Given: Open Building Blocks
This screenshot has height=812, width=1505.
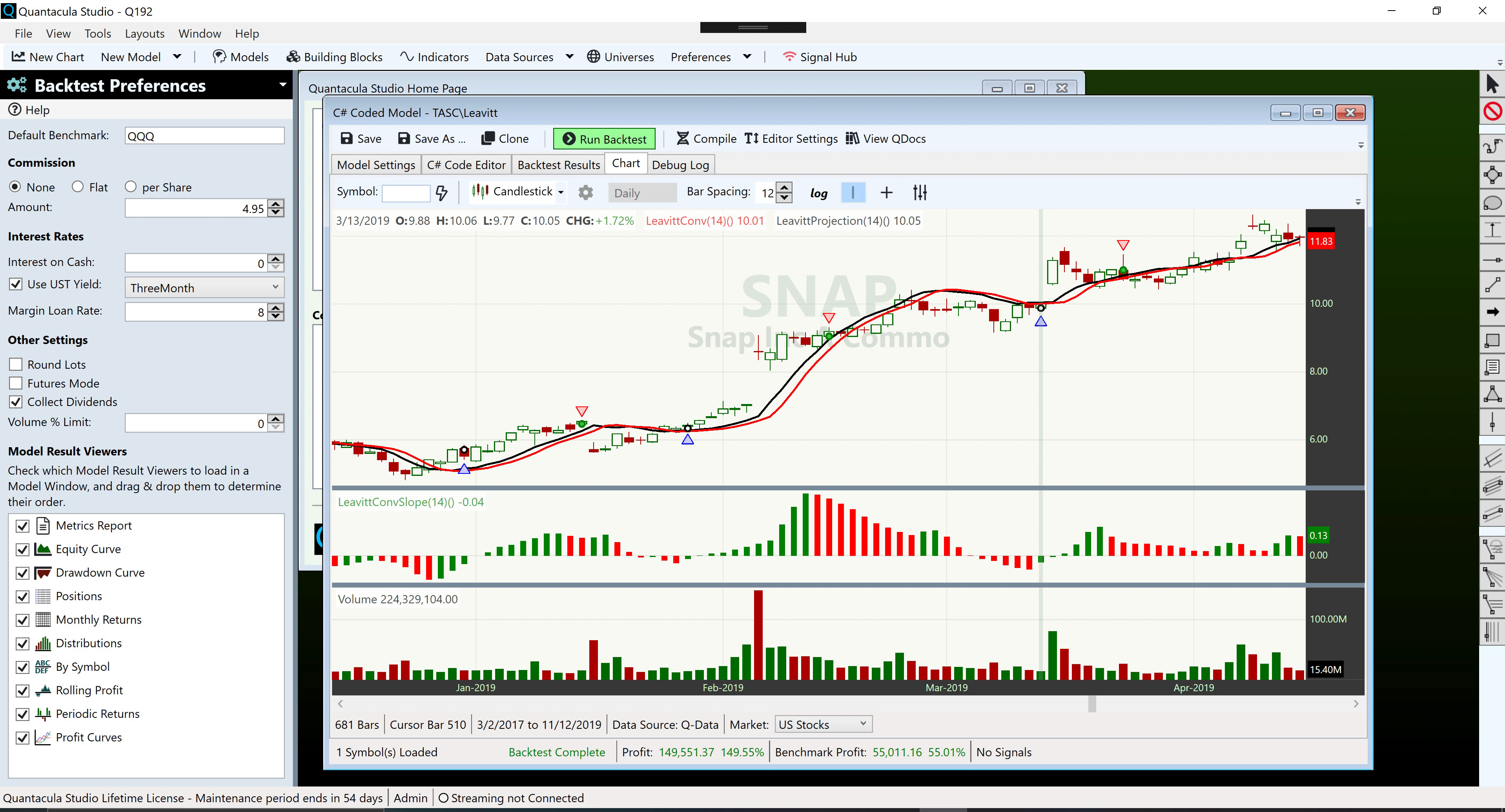Looking at the screenshot, I should [334, 56].
